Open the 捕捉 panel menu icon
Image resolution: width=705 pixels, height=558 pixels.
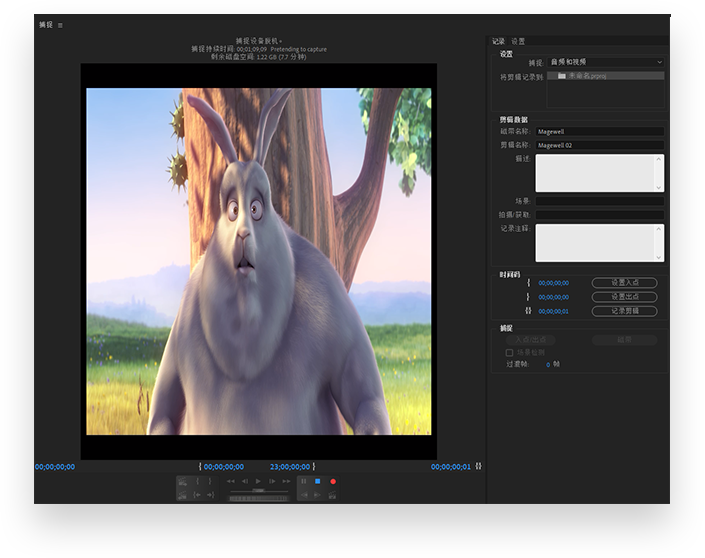click(x=60, y=26)
